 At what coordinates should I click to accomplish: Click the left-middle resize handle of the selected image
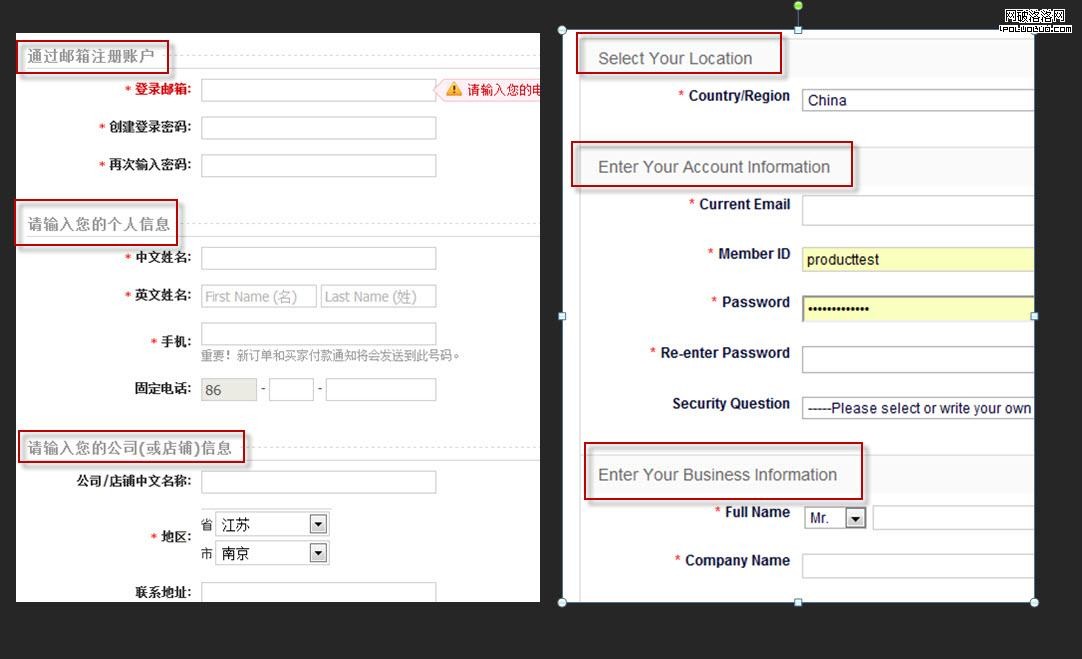(x=562, y=316)
